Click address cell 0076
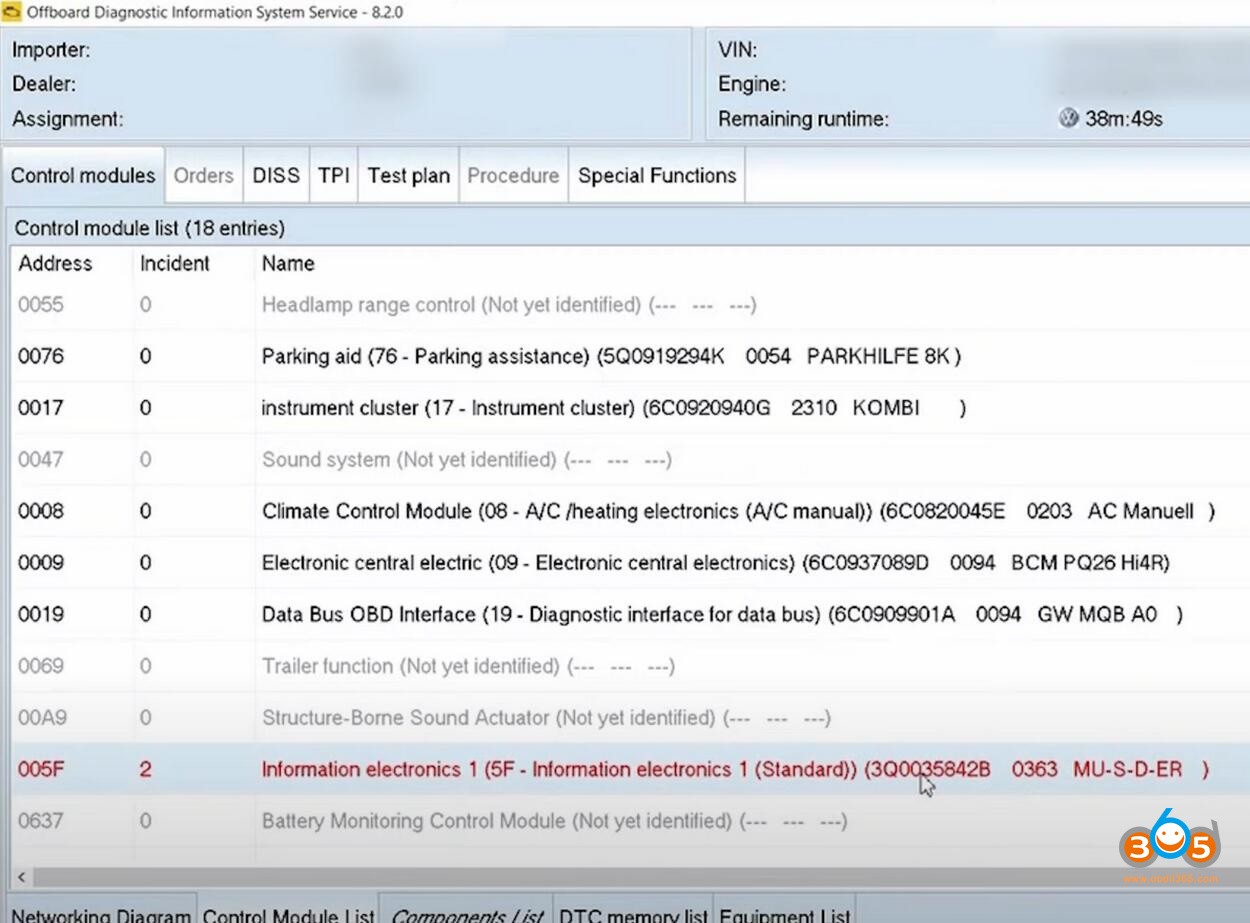This screenshot has height=923, width=1250. 41,356
